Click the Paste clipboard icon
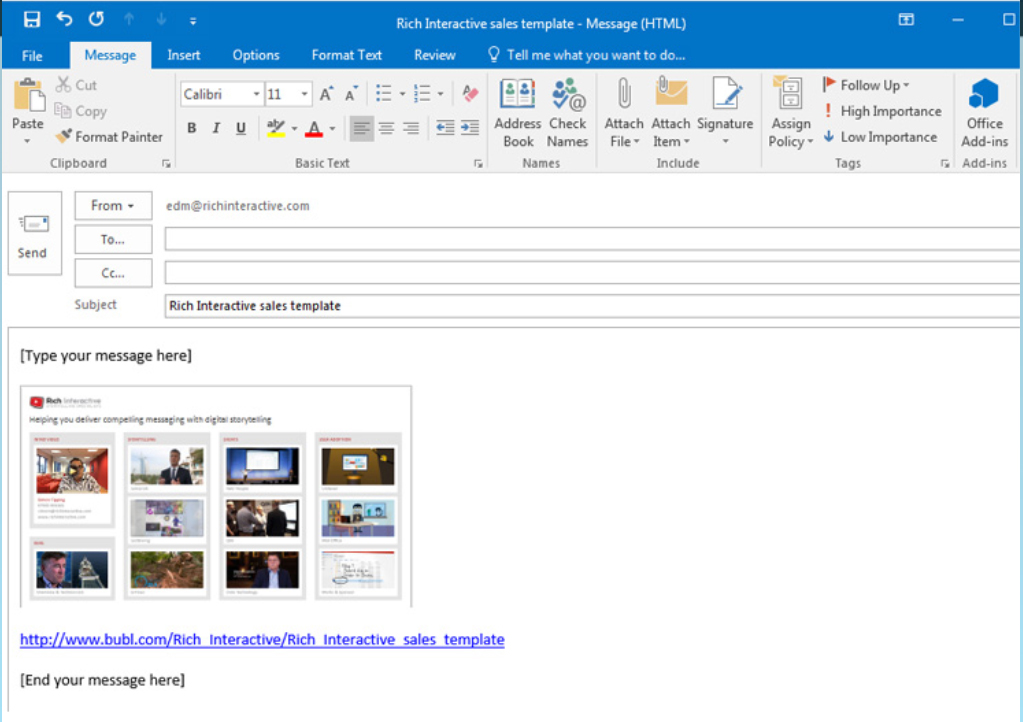This screenshot has height=722, width=1023. (28, 96)
